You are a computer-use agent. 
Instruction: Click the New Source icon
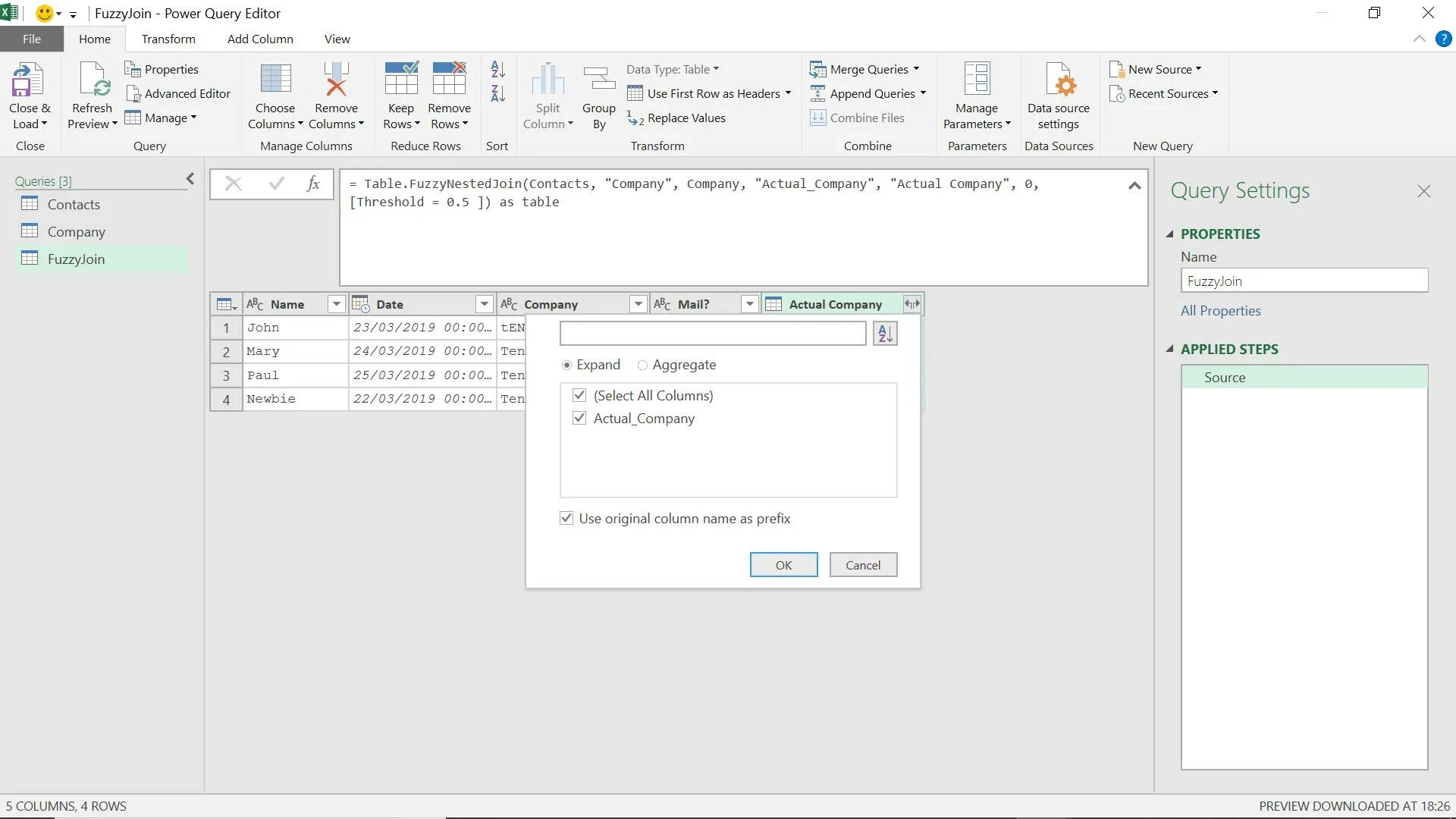click(1116, 69)
